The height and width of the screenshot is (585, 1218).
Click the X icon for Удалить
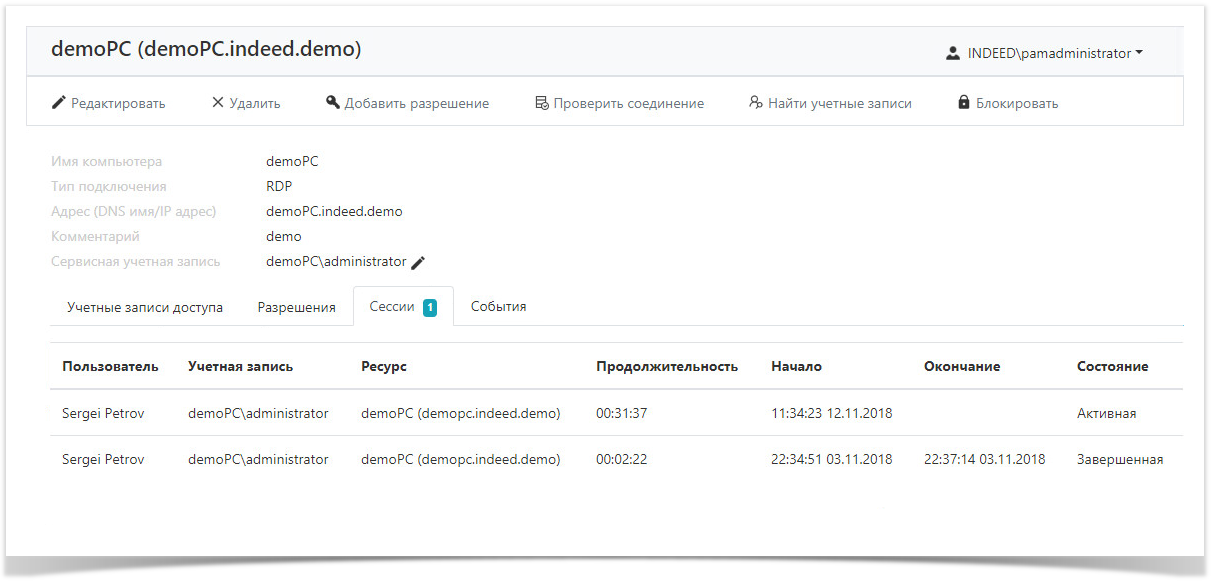[x=218, y=103]
